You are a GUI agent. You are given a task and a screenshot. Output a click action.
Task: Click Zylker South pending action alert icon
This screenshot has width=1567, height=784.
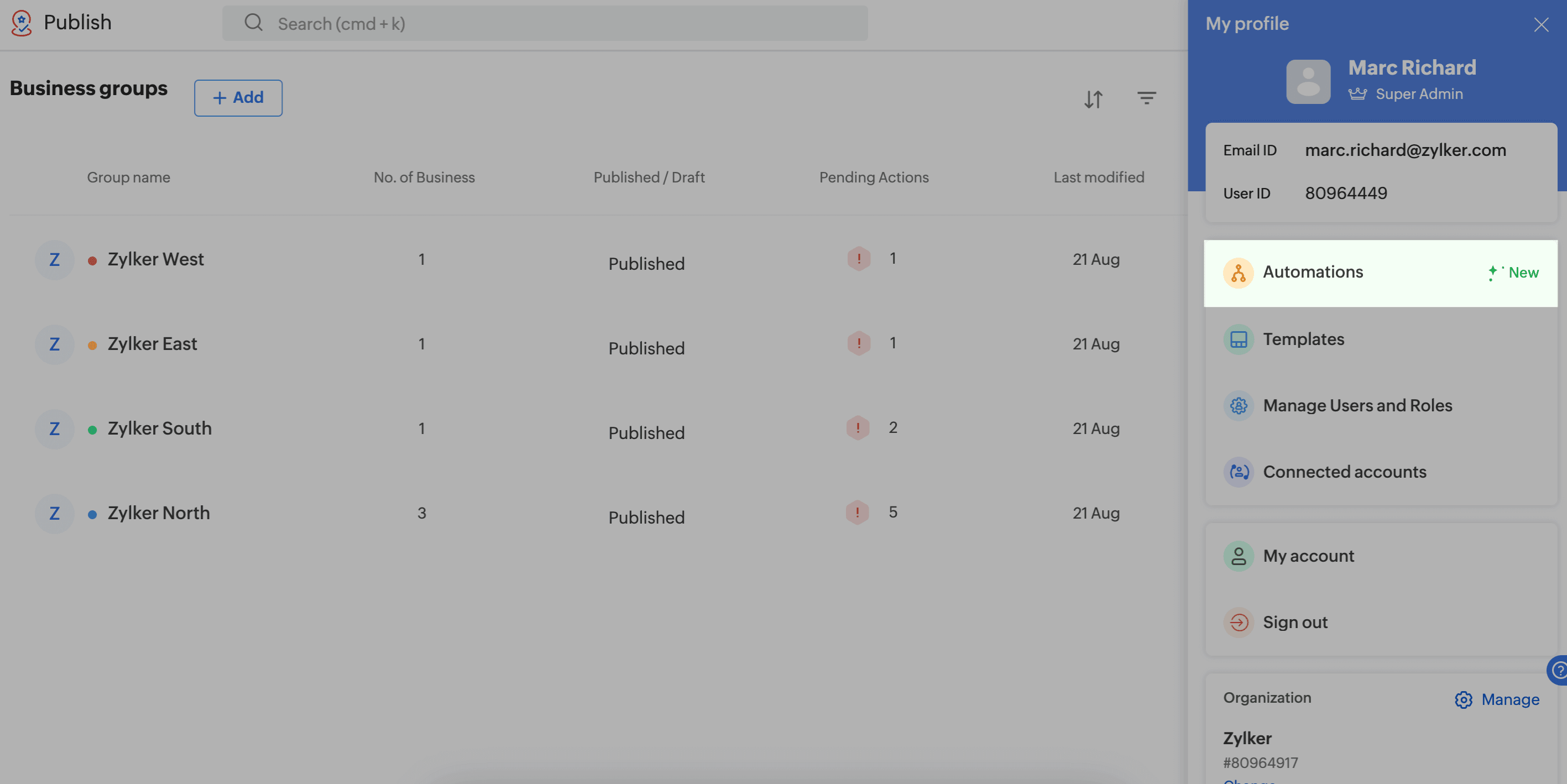[x=858, y=427]
